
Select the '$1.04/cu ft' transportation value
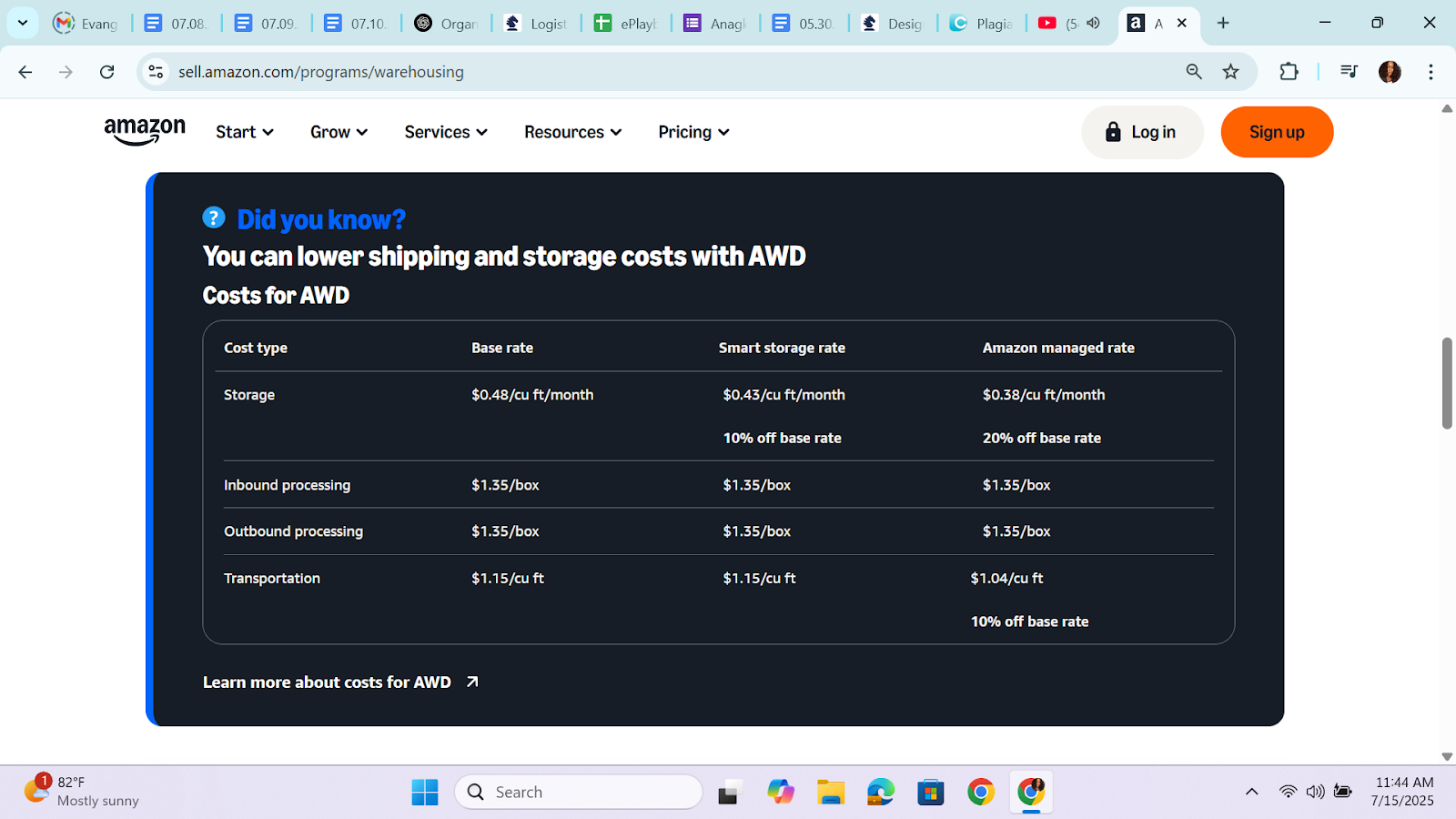point(1006,578)
